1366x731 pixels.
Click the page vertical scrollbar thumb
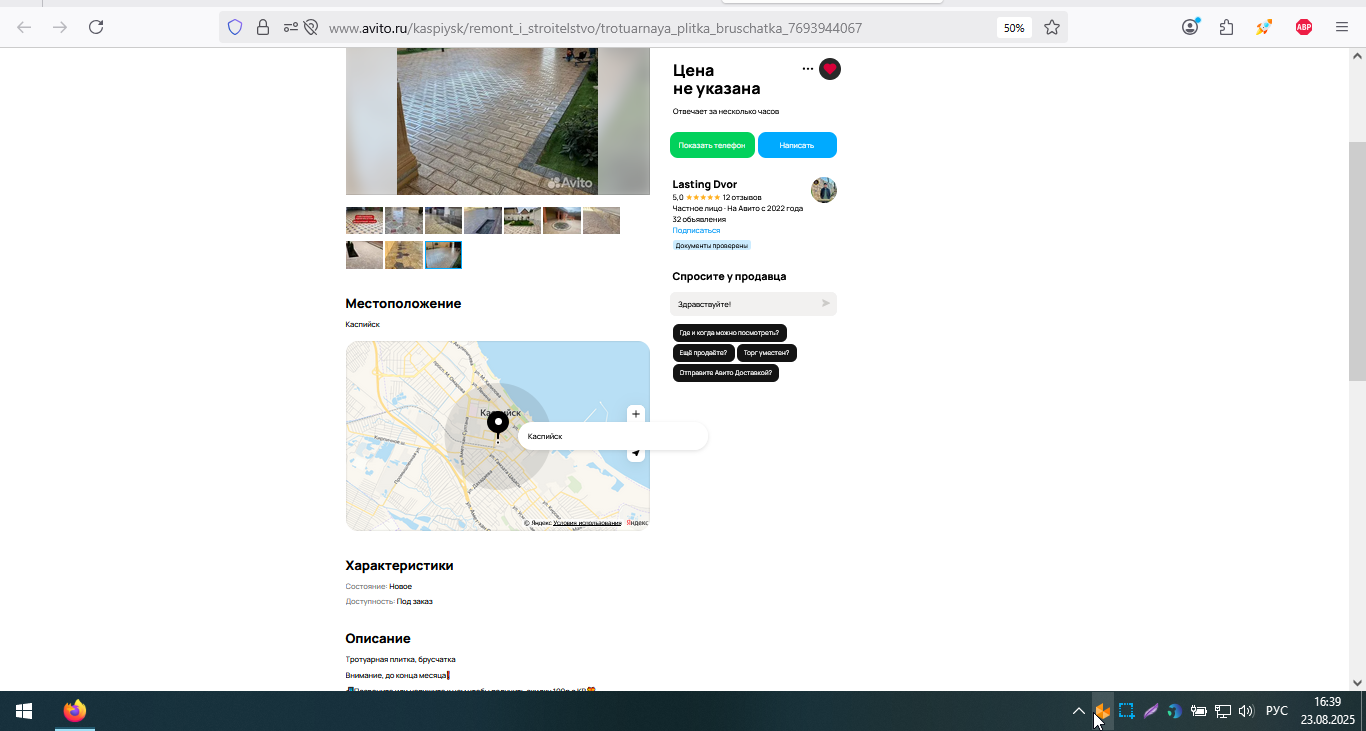click(x=1357, y=260)
